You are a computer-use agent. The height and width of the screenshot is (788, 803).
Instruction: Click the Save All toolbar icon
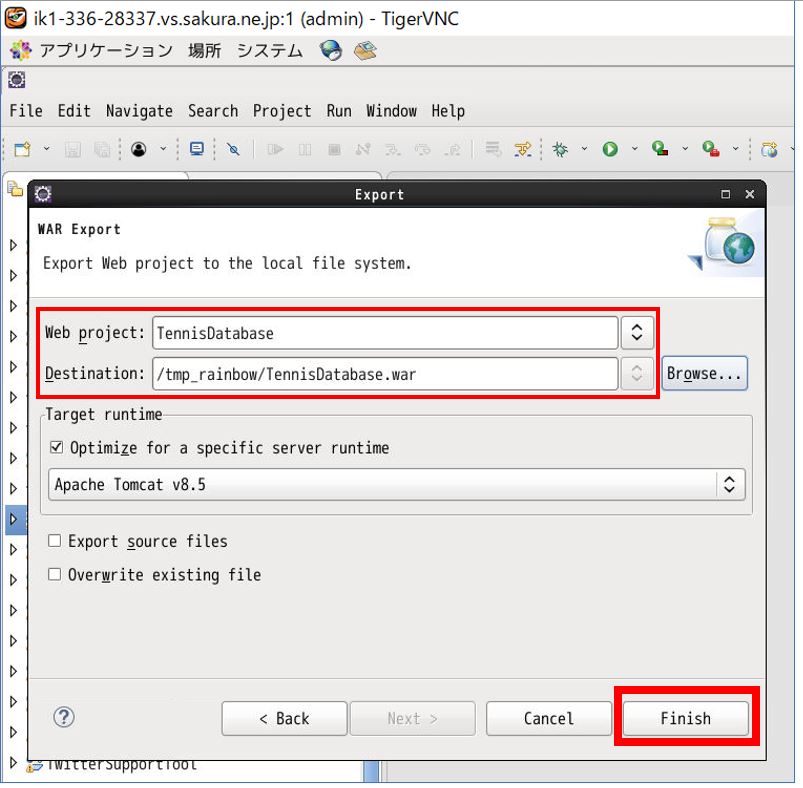tap(102, 150)
